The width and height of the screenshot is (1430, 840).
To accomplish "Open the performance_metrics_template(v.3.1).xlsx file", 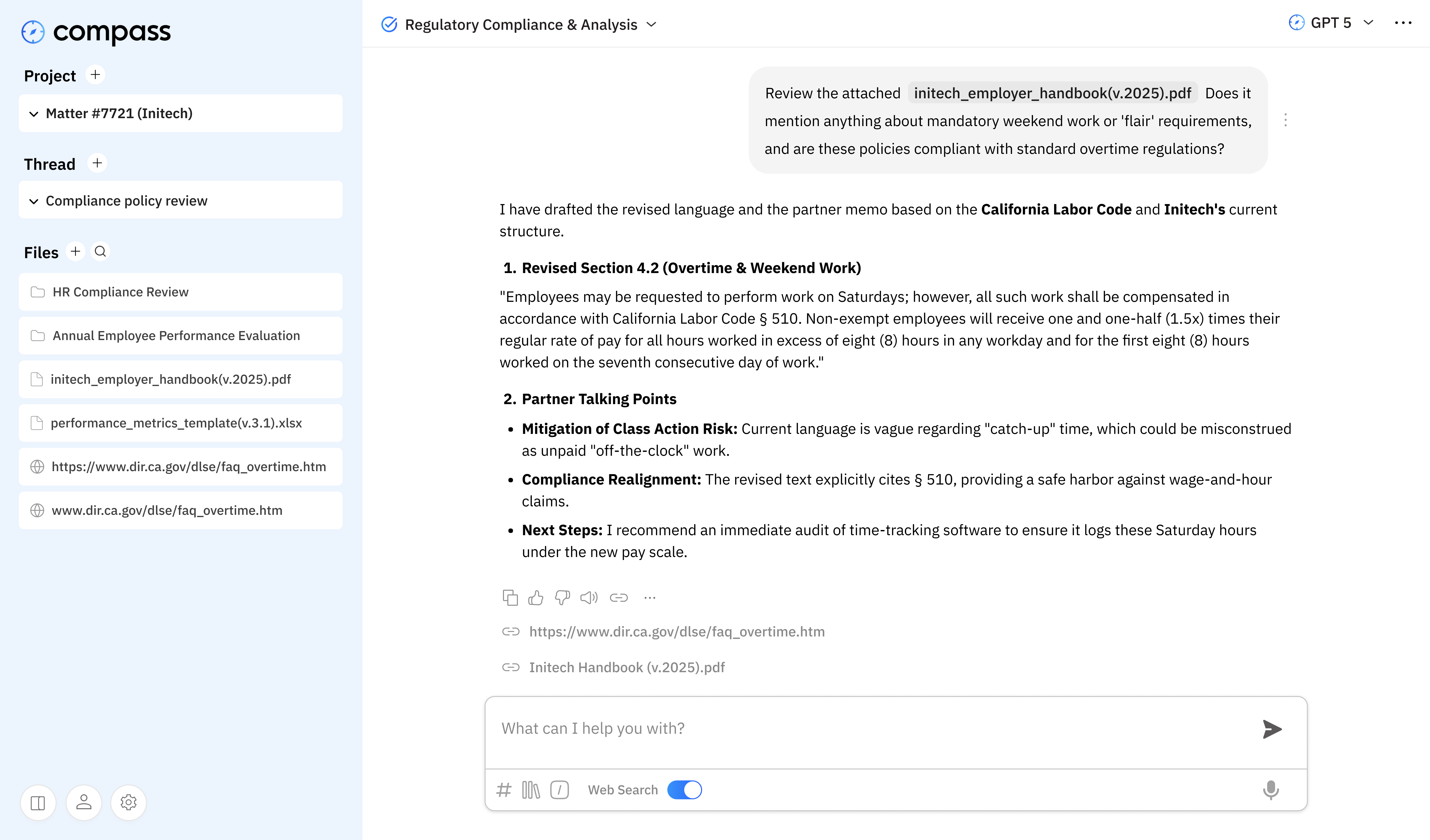I will click(x=180, y=423).
